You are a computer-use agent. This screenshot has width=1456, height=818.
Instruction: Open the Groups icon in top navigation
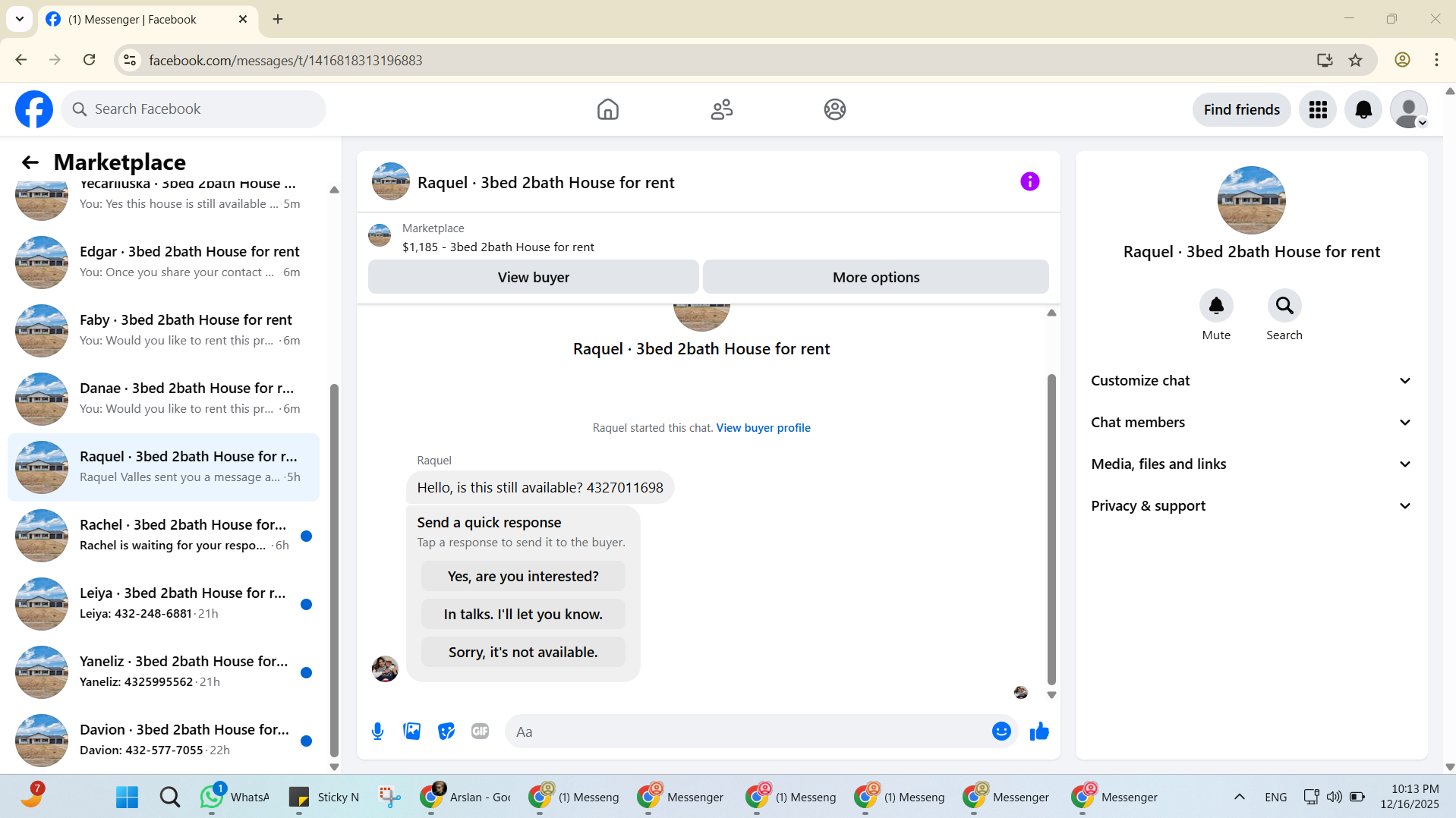[x=834, y=109]
